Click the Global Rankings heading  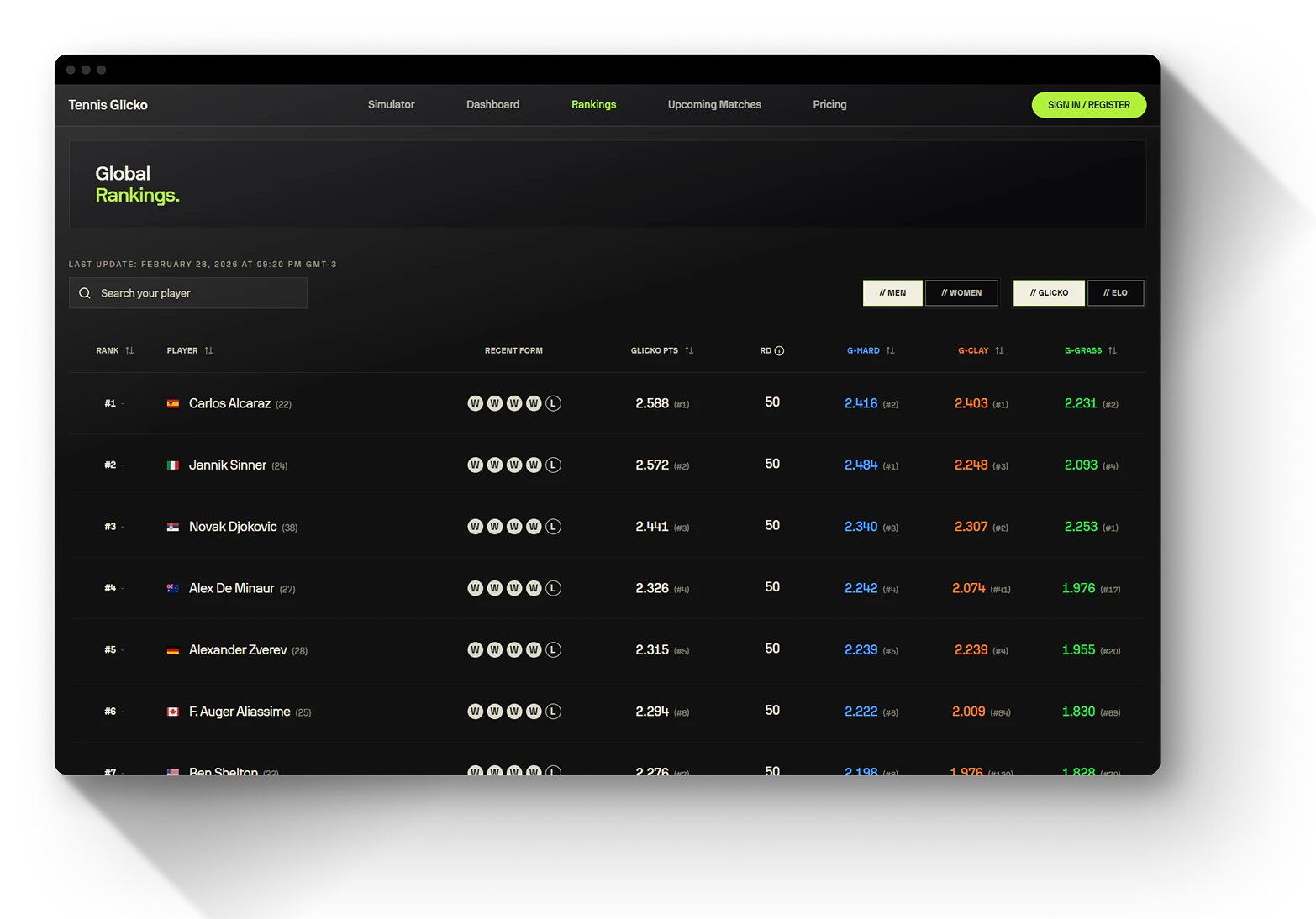137,184
